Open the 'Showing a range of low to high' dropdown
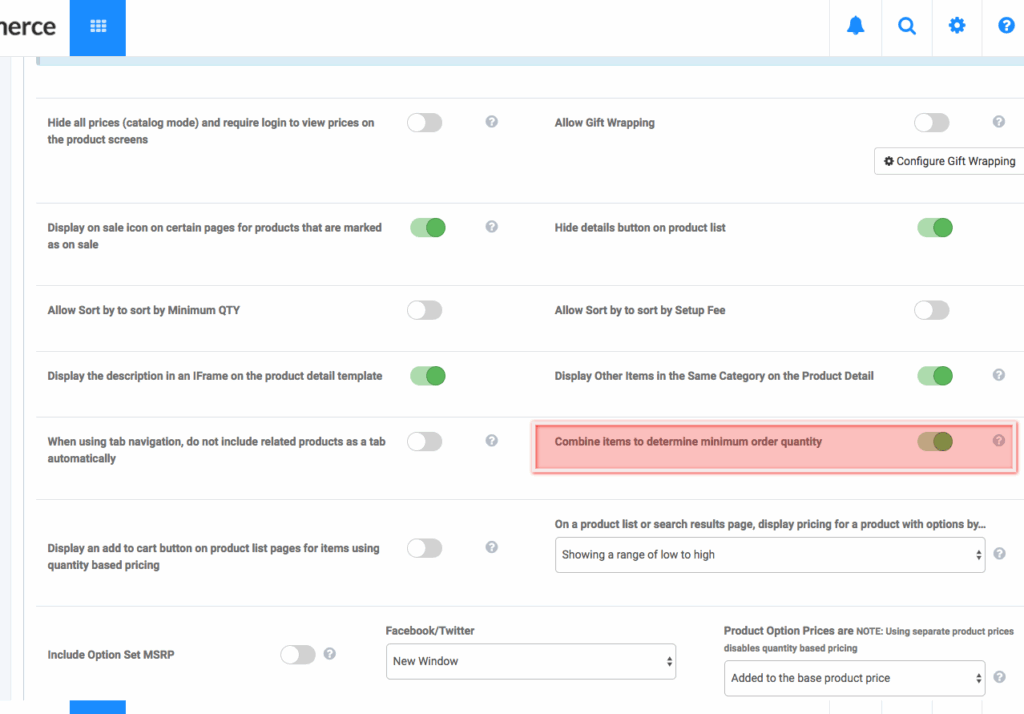The height and width of the screenshot is (714, 1024). (x=769, y=554)
